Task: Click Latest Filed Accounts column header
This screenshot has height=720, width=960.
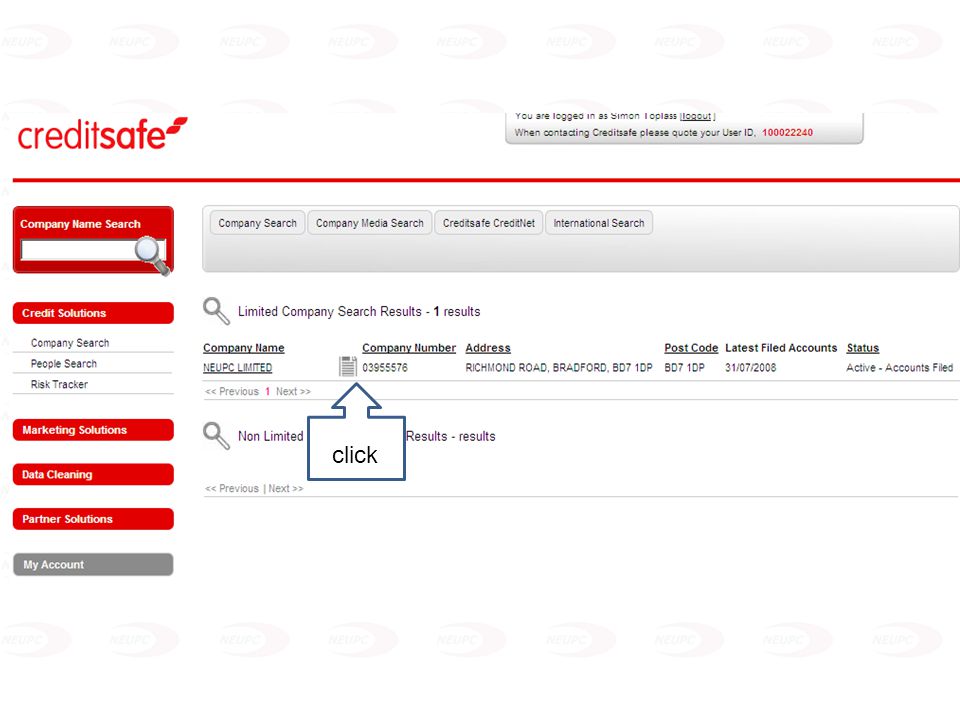Action: pos(781,348)
